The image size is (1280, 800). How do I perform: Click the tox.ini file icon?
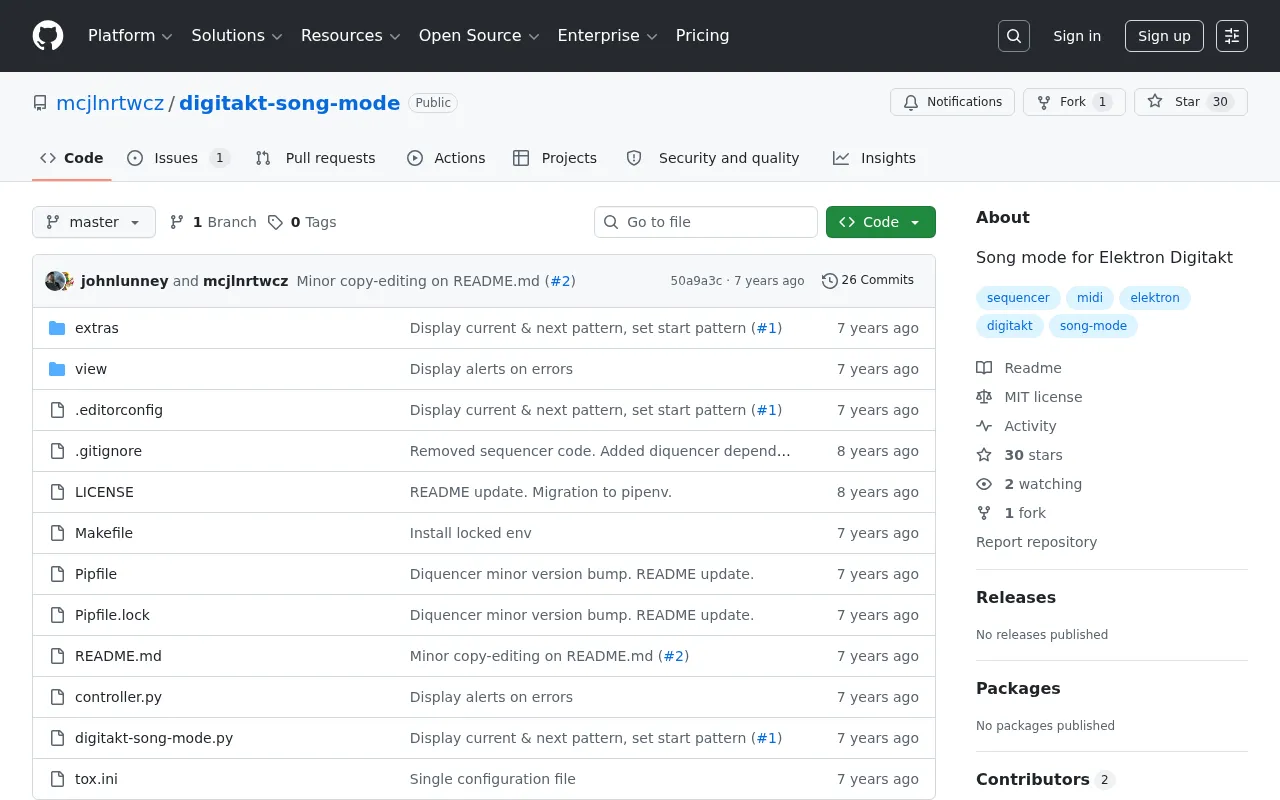tap(57, 779)
